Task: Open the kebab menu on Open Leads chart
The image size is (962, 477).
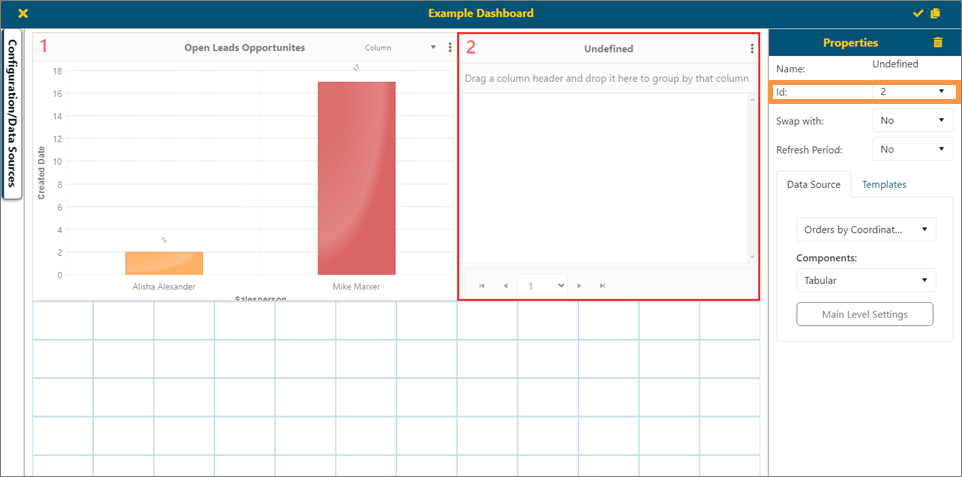Action: click(x=449, y=47)
